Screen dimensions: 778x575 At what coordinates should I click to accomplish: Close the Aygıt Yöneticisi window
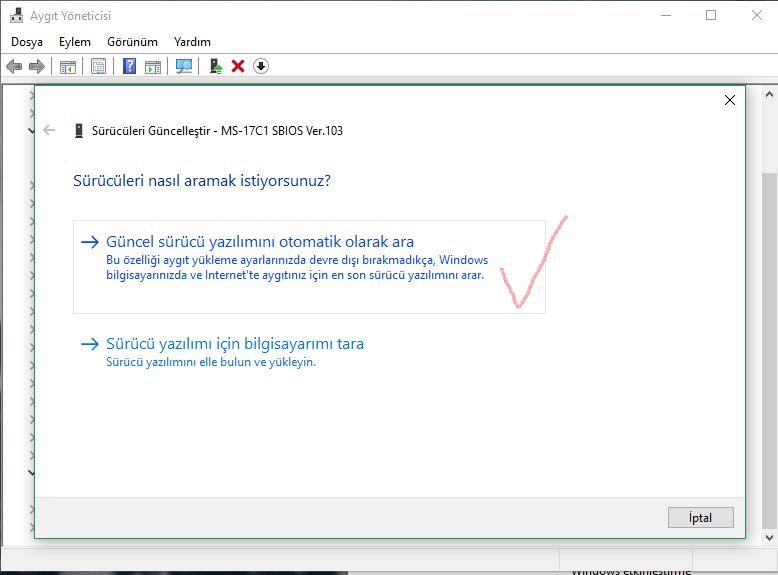coord(757,15)
